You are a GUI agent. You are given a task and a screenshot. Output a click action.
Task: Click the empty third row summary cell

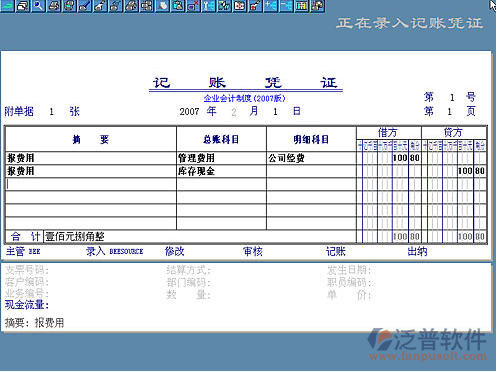[x=91, y=184]
